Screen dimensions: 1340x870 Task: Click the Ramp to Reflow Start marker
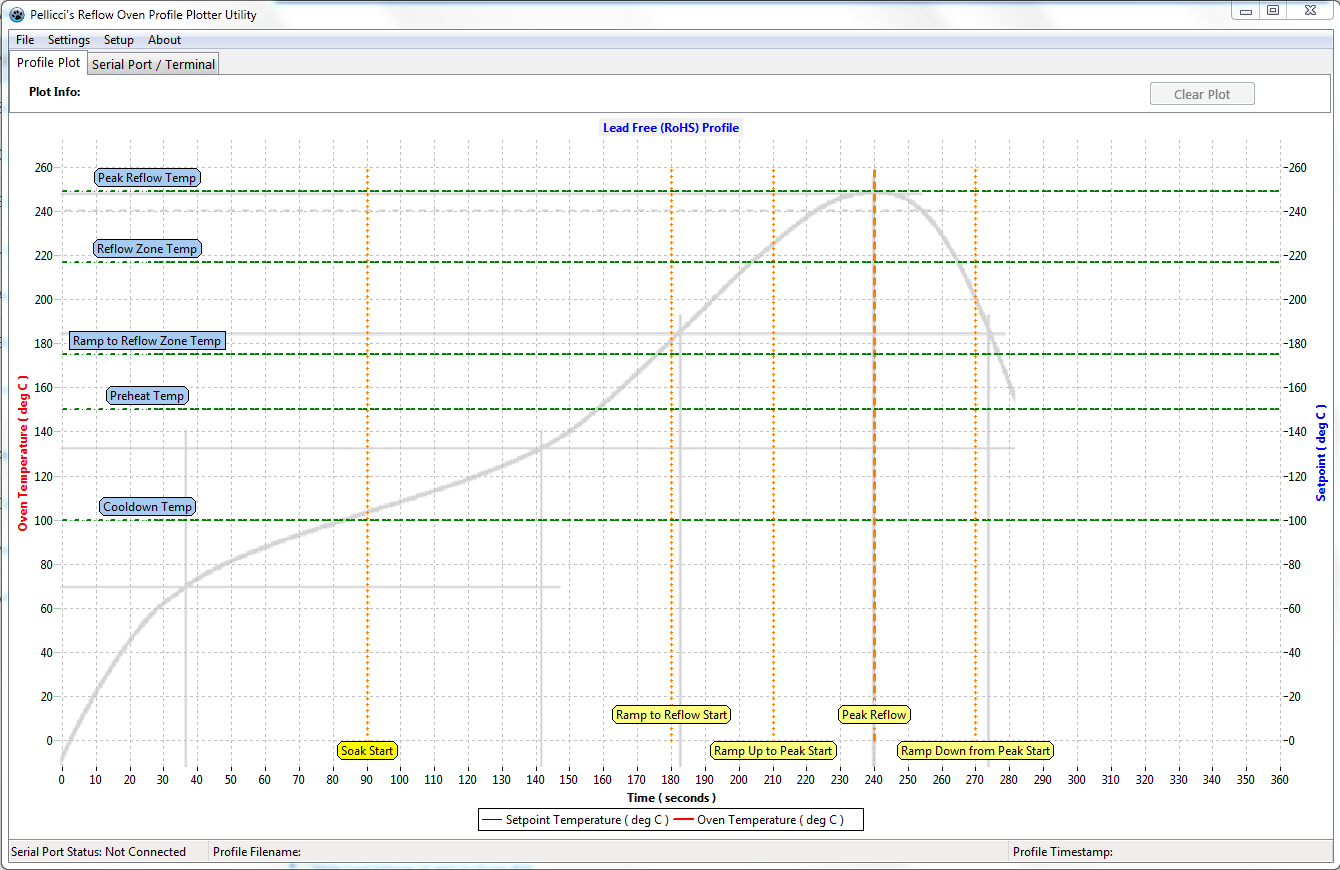point(671,715)
